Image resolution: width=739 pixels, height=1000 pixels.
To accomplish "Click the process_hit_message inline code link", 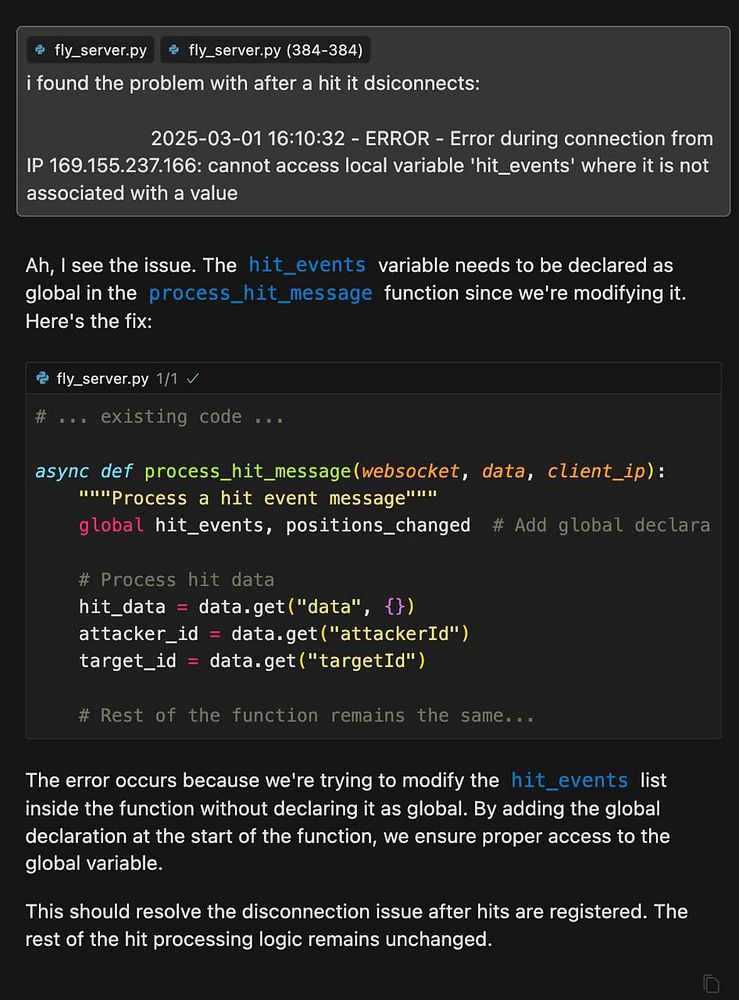I will 260,293.
